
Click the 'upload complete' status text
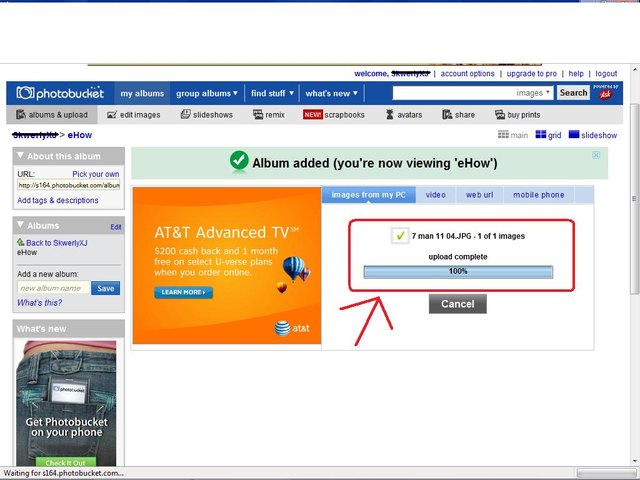(x=458, y=257)
